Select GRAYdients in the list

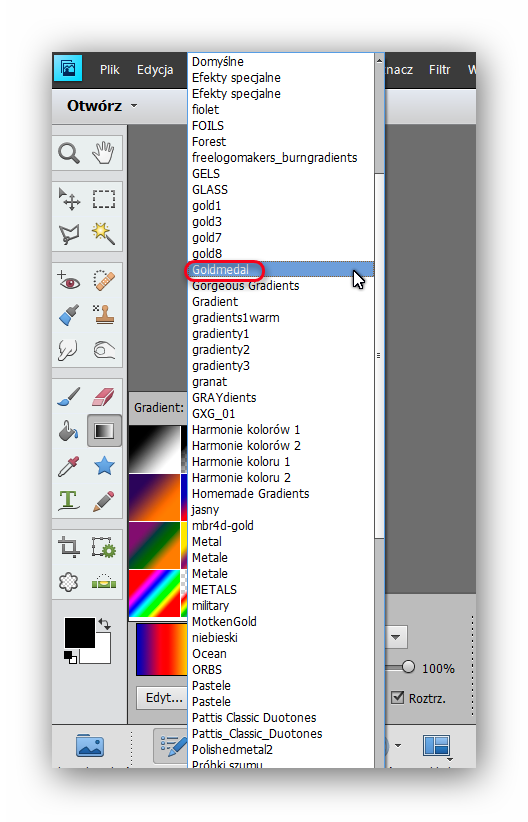click(281, 397)
